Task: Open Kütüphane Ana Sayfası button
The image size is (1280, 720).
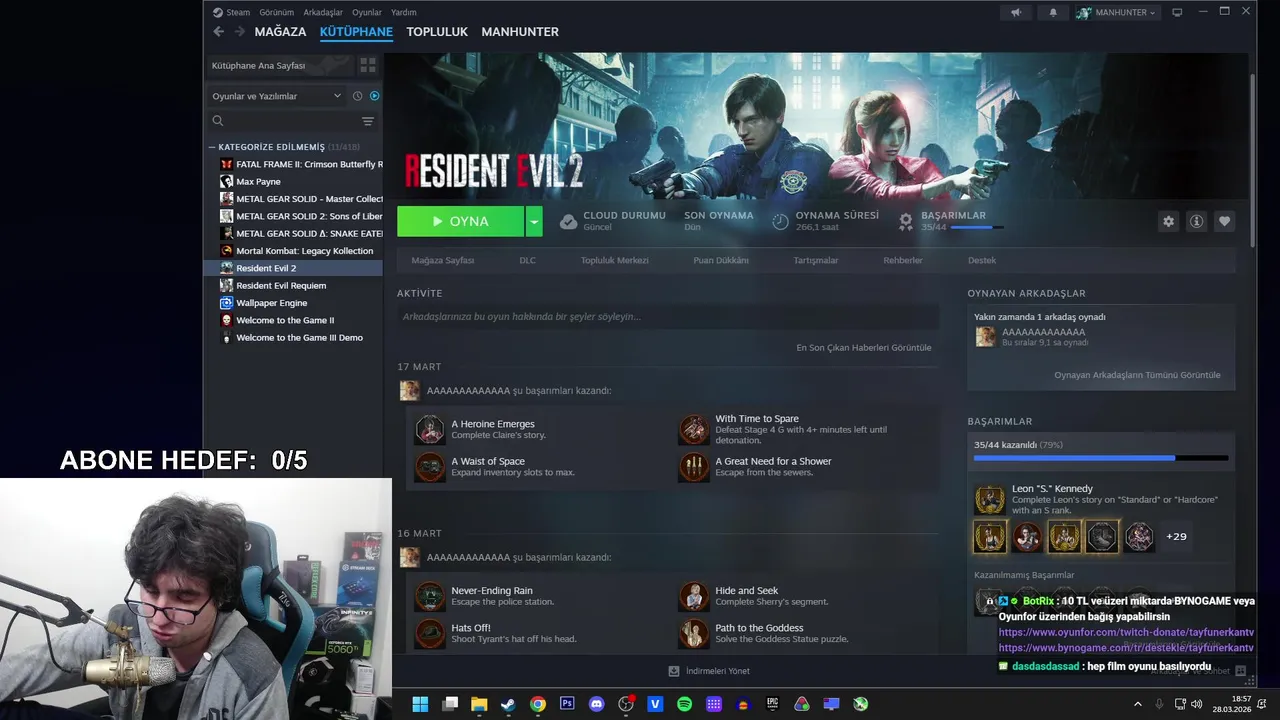Action: pos(279,65)
